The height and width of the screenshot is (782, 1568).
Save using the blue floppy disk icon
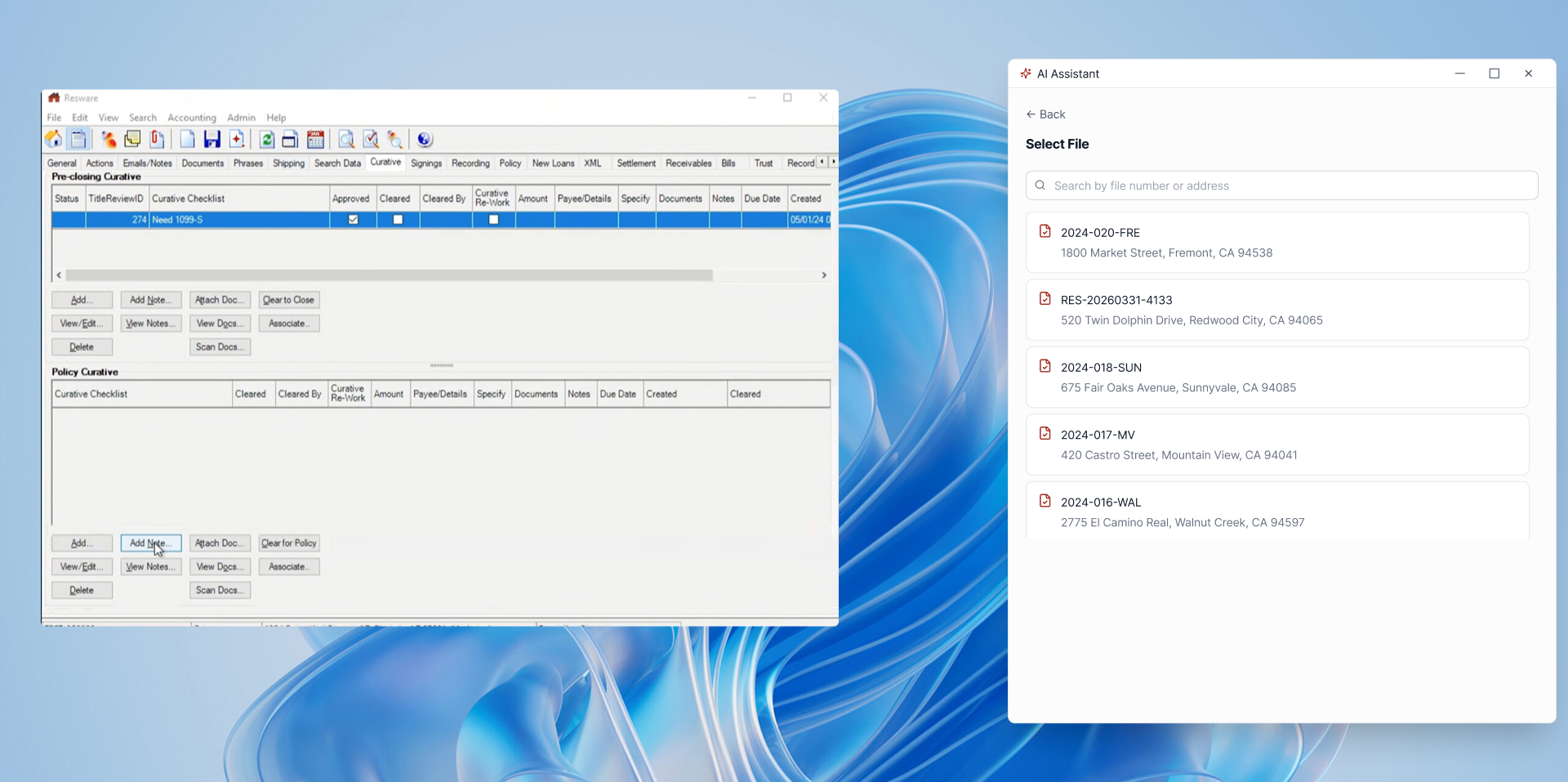coord(212,139)
